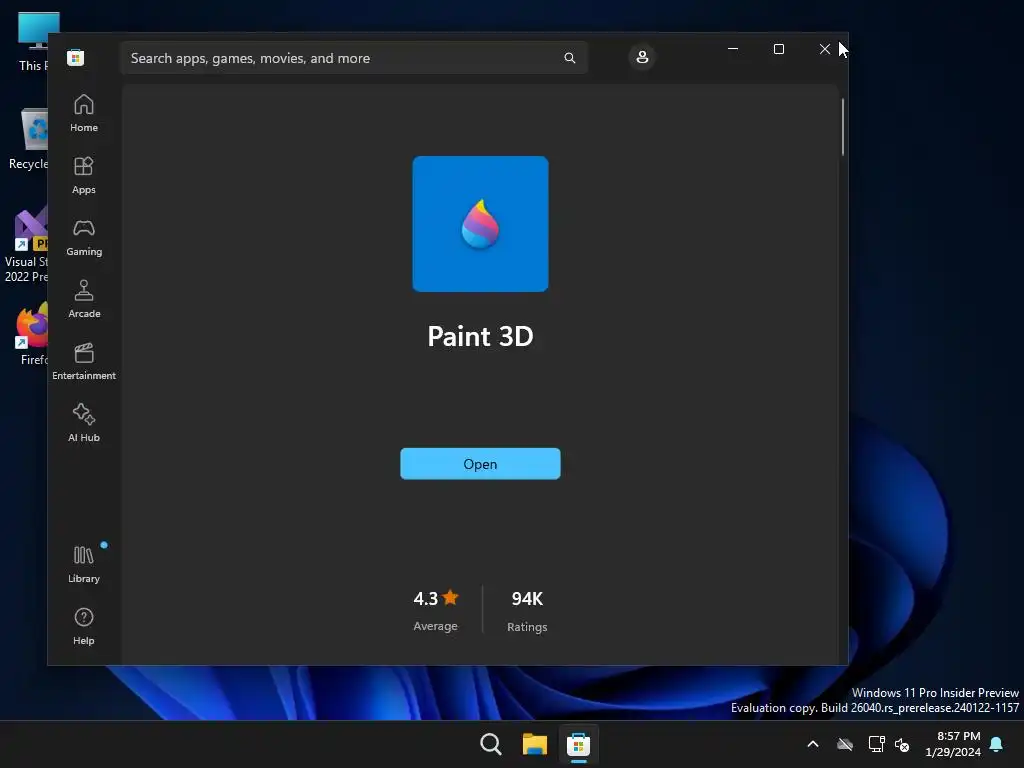Click the 94K Ratings count
This screenshot has height=768, width=1024.
pyautogui.click(x=527, y=611)
